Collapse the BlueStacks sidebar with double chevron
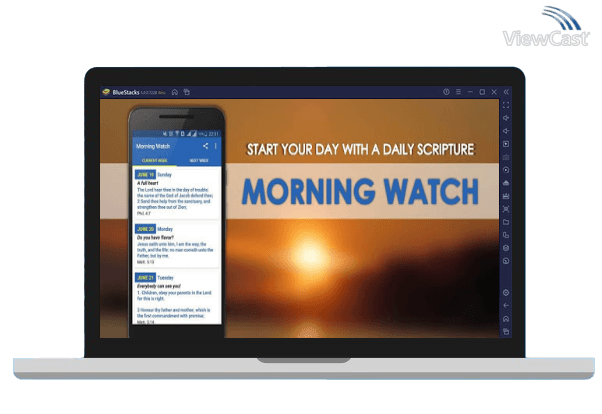The image size is (602, 414). tap(506, 92)
